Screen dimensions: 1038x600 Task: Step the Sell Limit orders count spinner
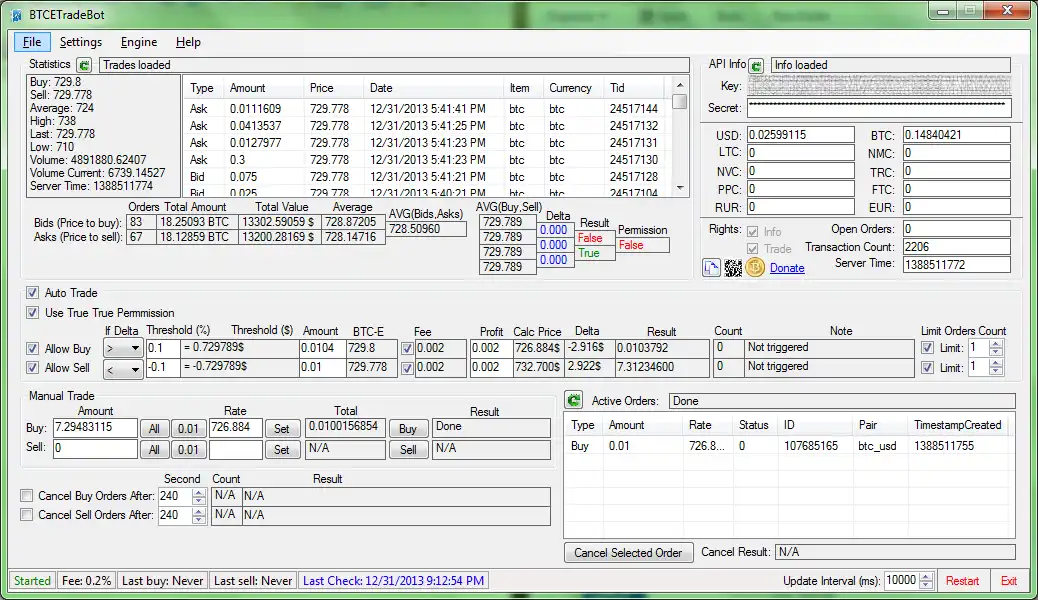[x=996, y=368]
